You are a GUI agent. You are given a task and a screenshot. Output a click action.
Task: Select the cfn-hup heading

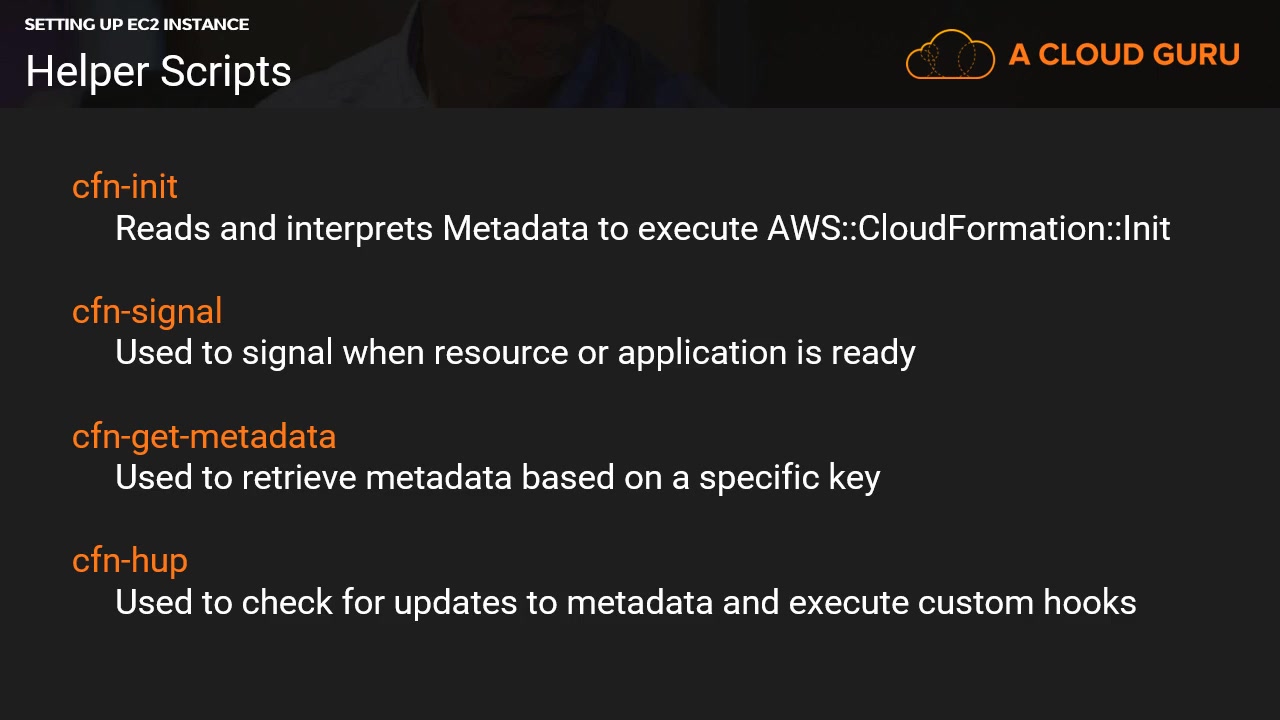[x=130, y=560]
